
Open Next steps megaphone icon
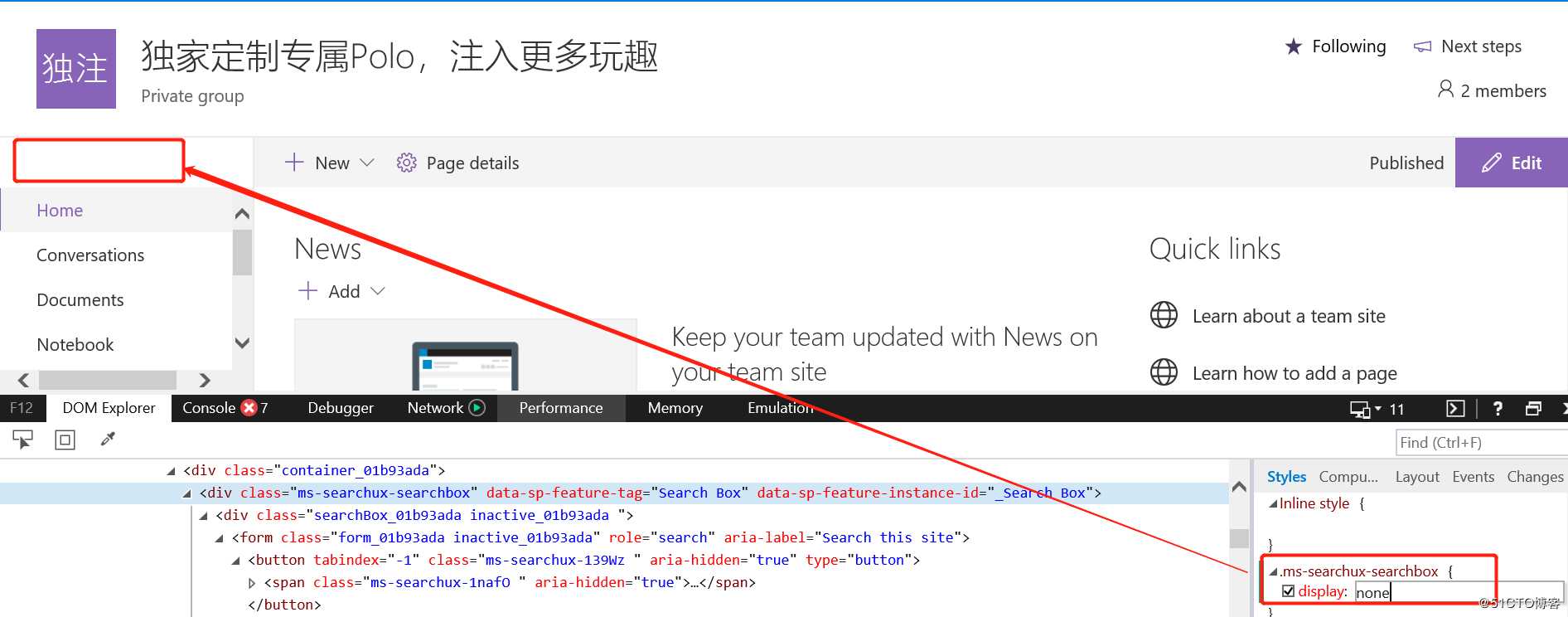pyautogui.click(x=1422, y=46)
